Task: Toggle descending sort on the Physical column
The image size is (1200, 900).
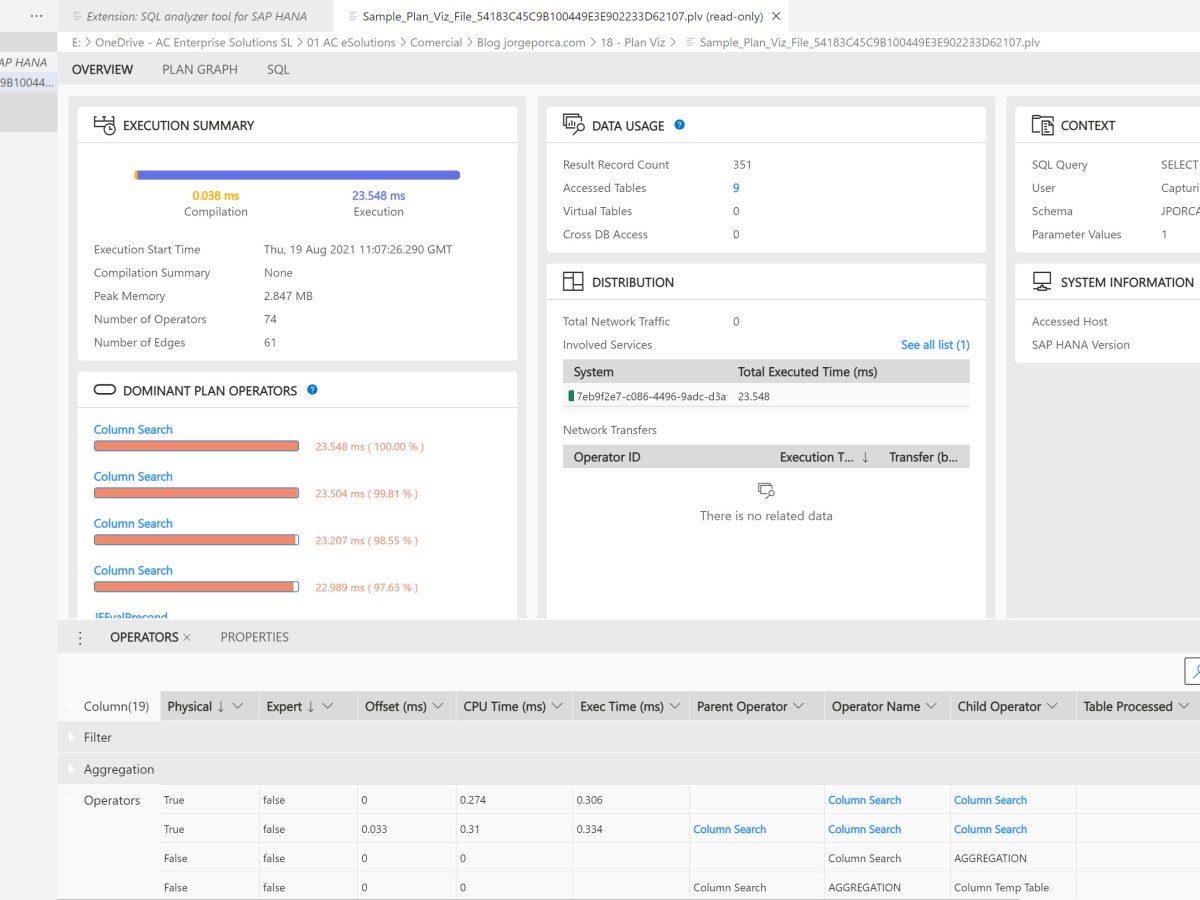Action: (x=222, y=705)
